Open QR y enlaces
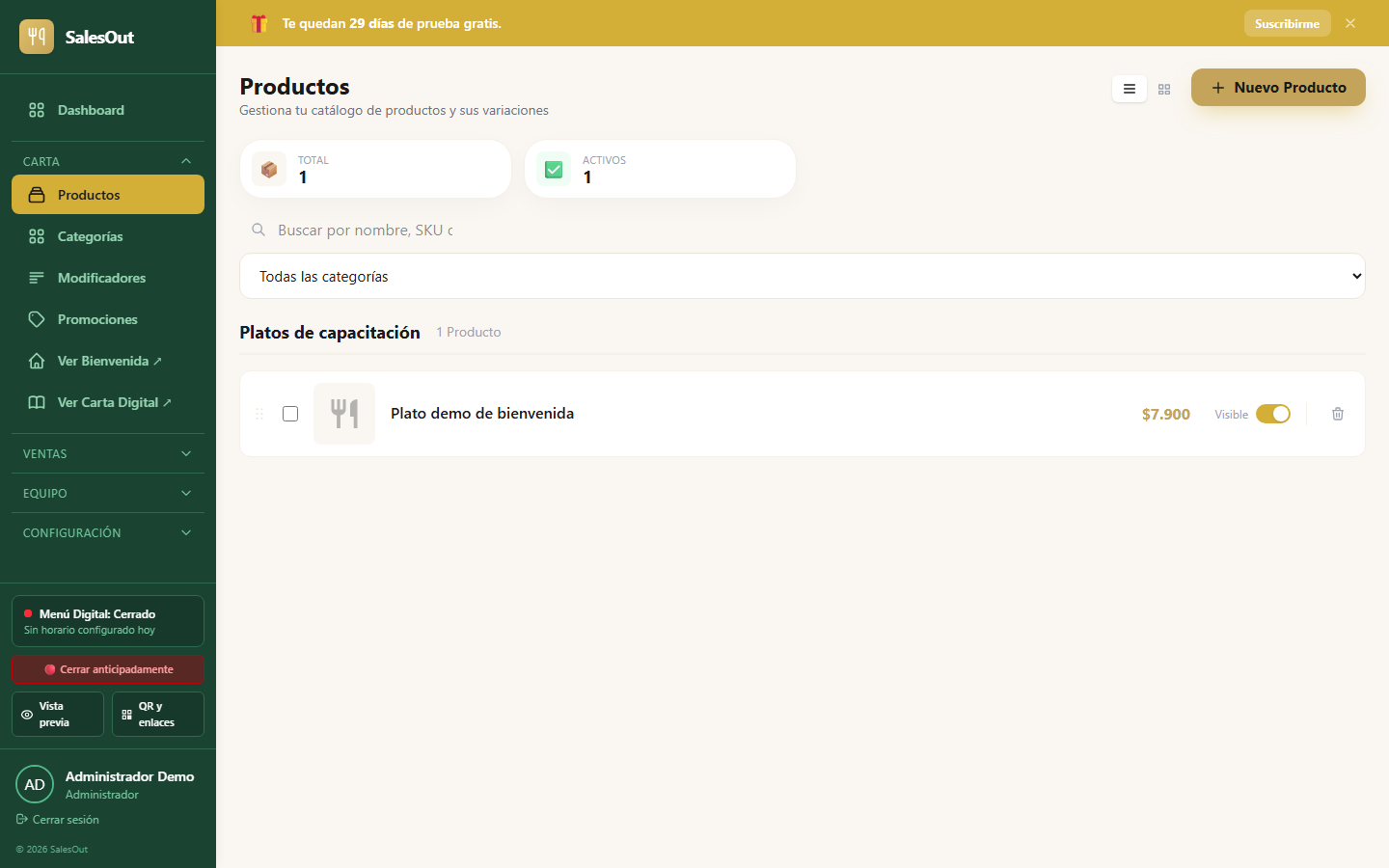The width and height of the screenshot is (1389, 868). pyautogui.click(x=158, y=714)
